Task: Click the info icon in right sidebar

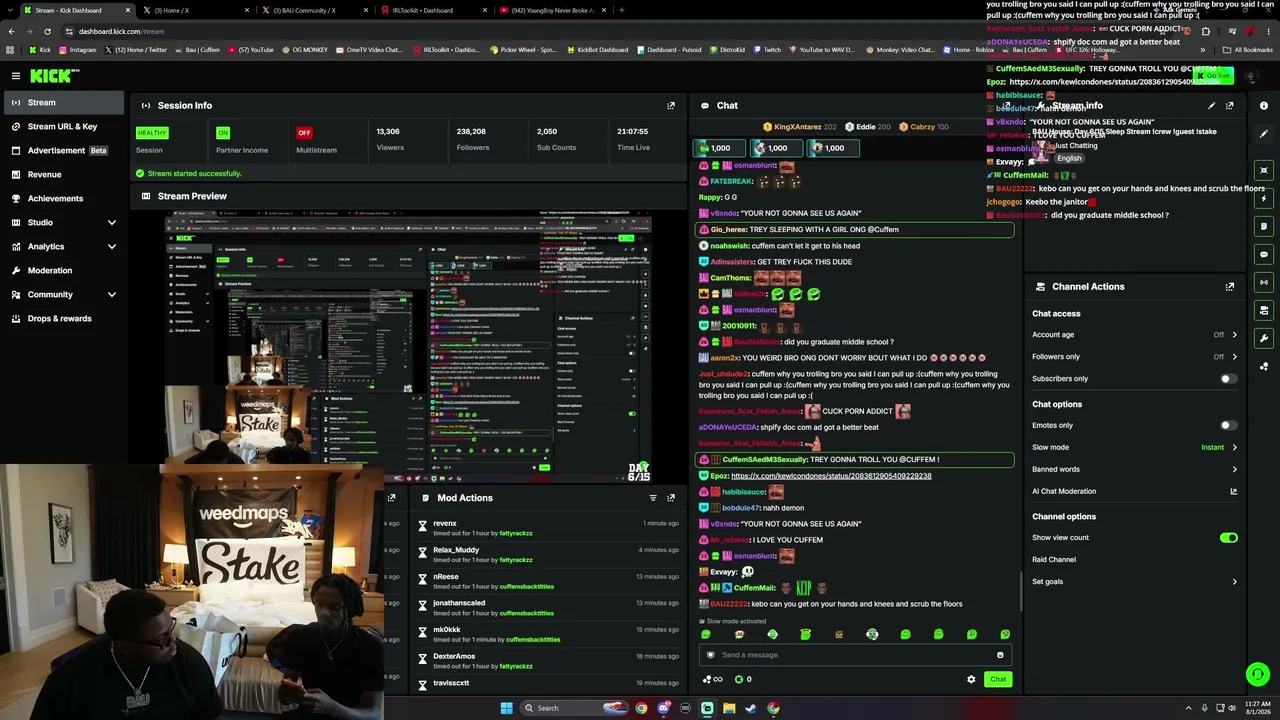Action: pos(1264,105)
